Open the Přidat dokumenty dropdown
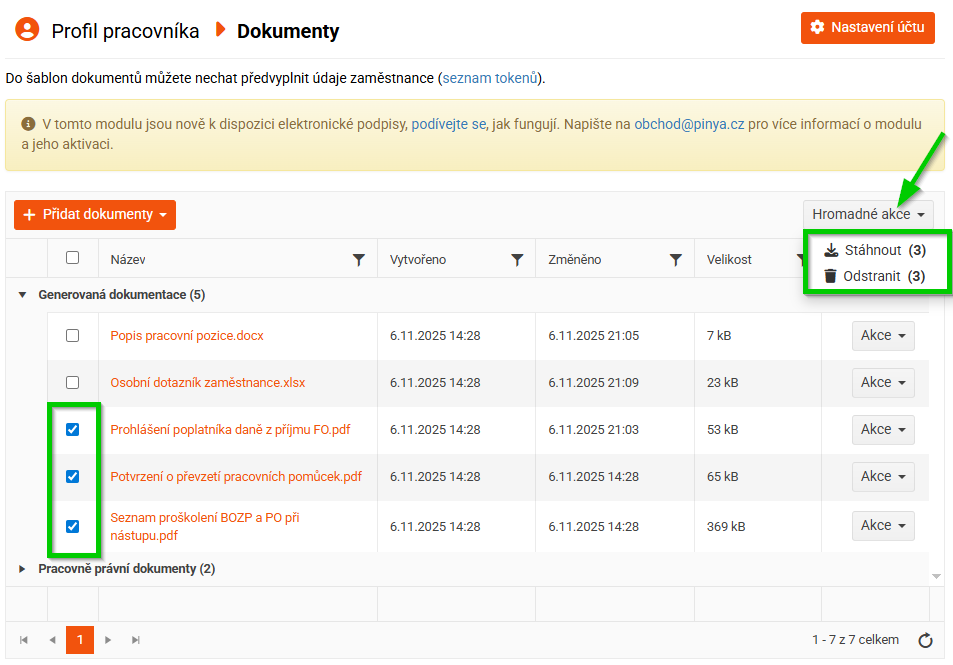Screen dimensions: 953x665 pyautogui.click(x=95, y=215)
